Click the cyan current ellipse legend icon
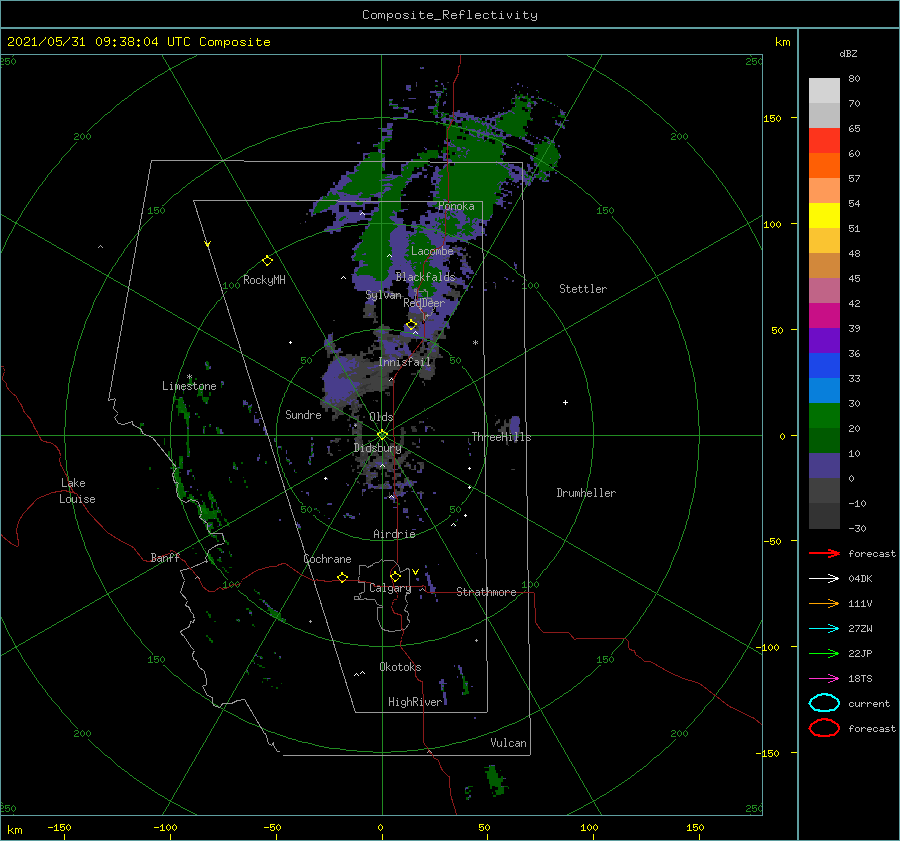This screenshot has width=900, height=841. [x=824, y=703]
